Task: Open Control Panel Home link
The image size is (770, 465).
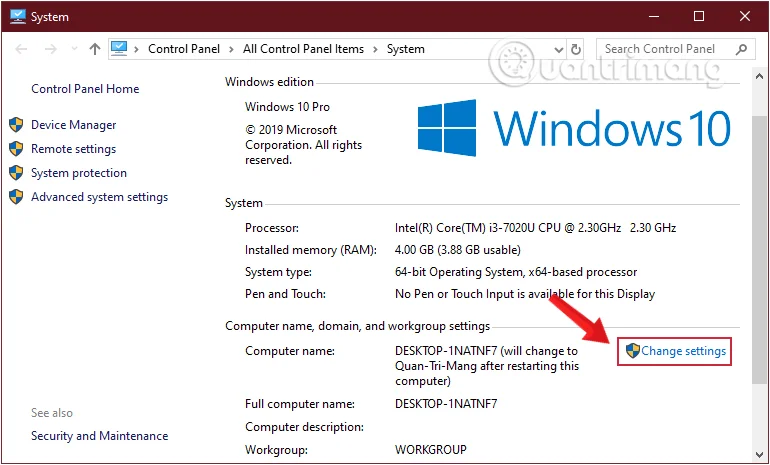Action: (x=85, y=89)
